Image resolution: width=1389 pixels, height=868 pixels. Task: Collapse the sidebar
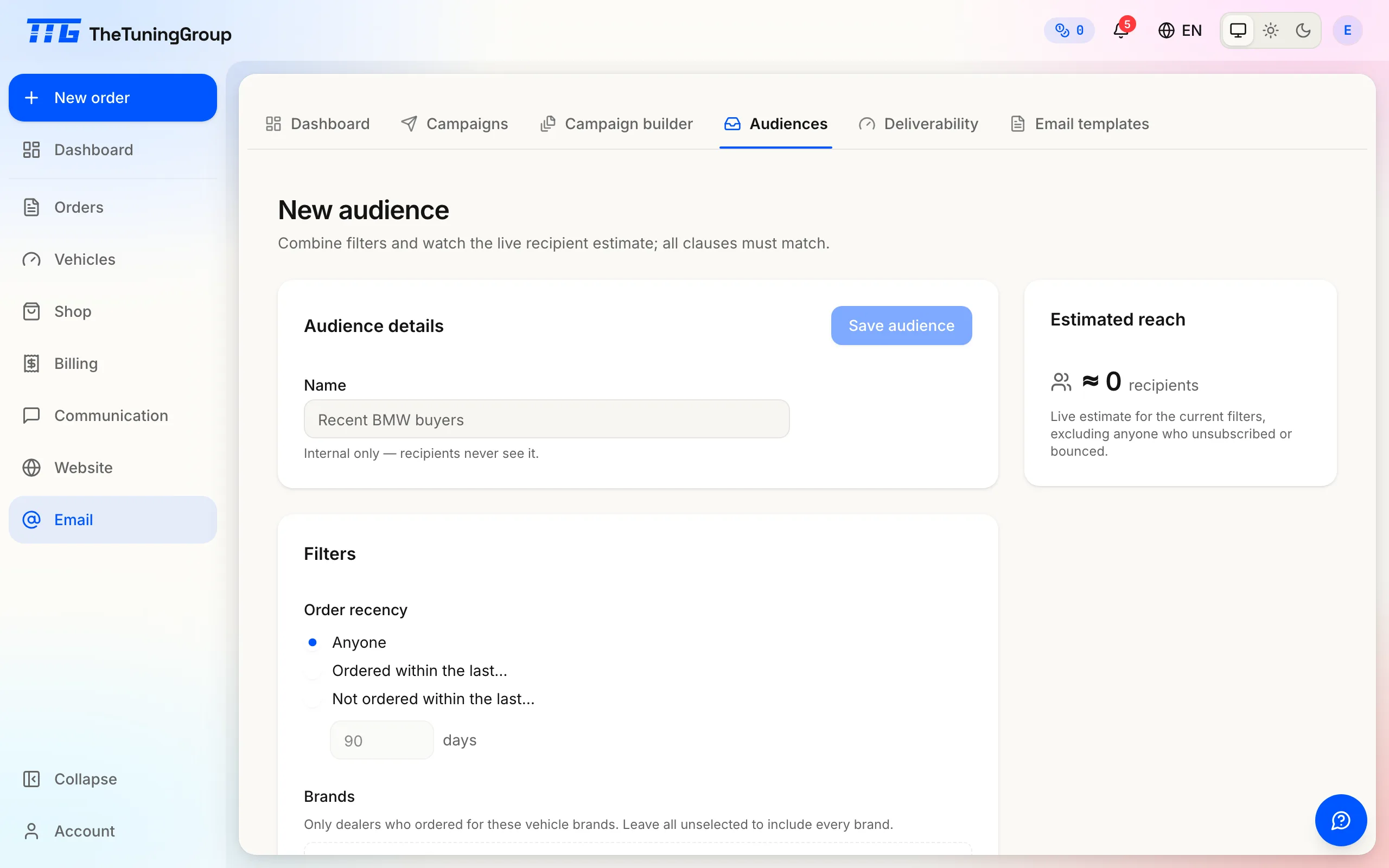coord(112,779)
